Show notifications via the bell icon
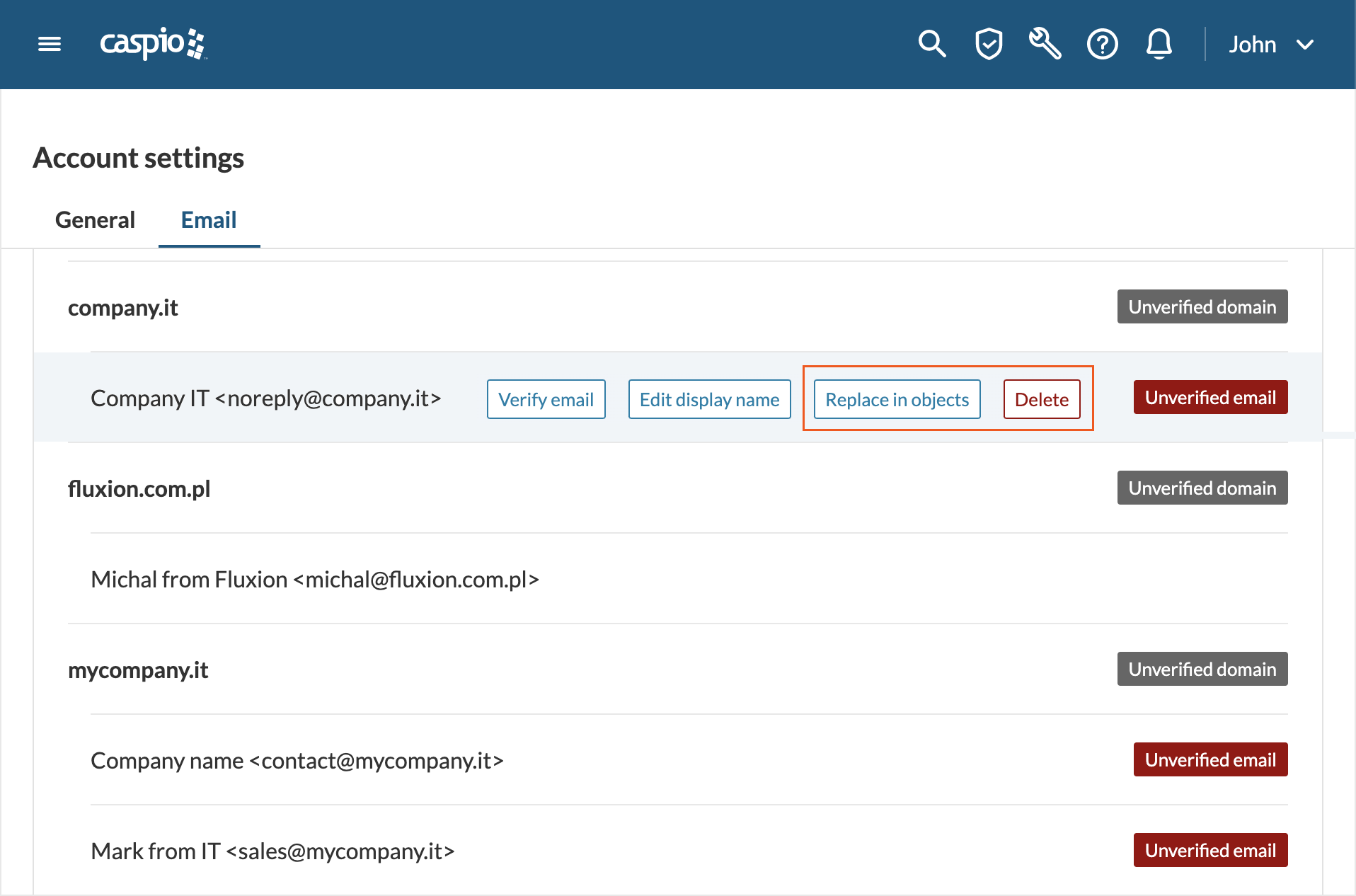Viewport: 1356px width, 896px height. pos(1159,44)
